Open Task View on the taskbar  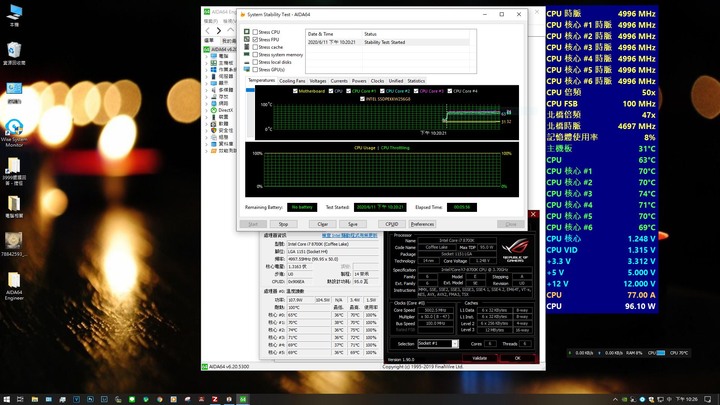(x=20, y=399)
